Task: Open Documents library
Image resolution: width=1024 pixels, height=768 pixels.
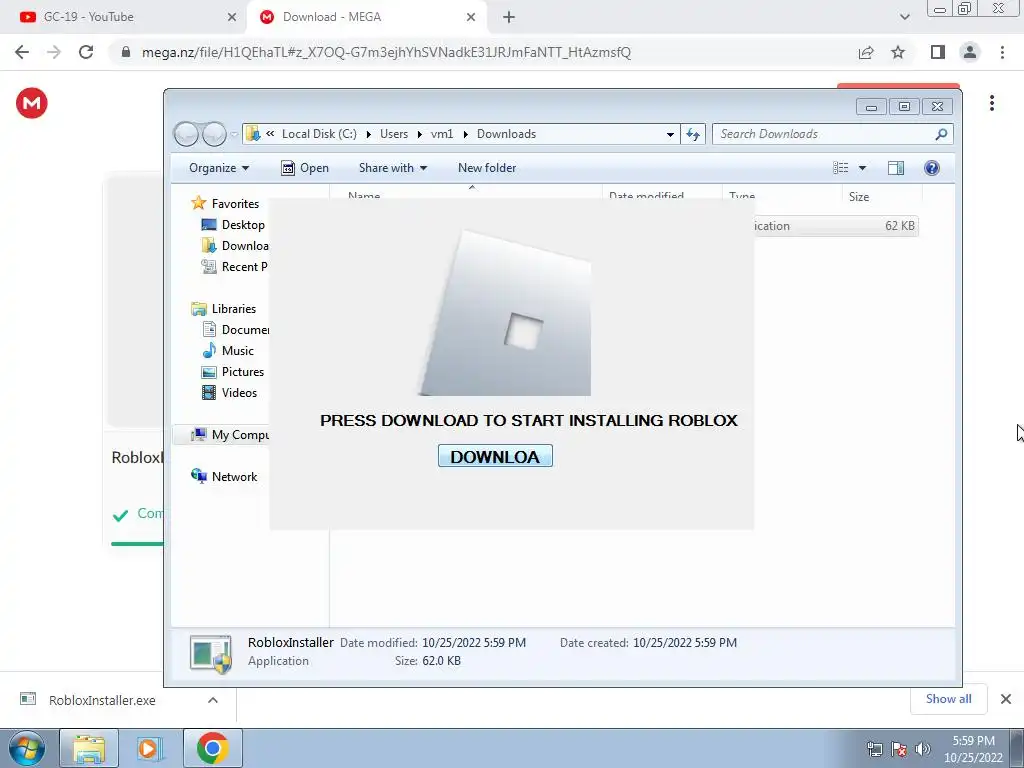Action: pyautogui.click(x=235, y=330)
